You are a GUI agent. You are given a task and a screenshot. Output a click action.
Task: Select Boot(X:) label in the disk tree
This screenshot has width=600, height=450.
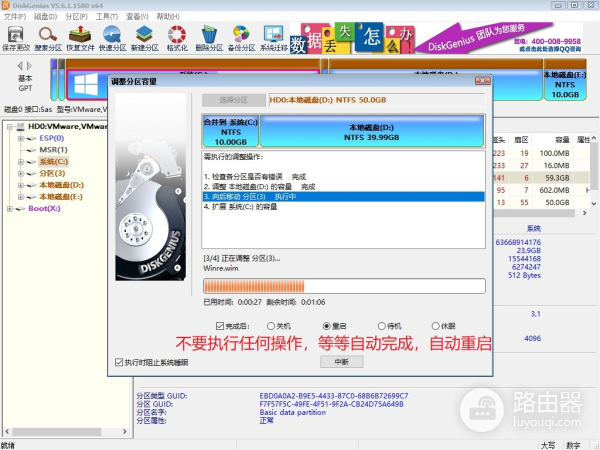tap(44, 209)
